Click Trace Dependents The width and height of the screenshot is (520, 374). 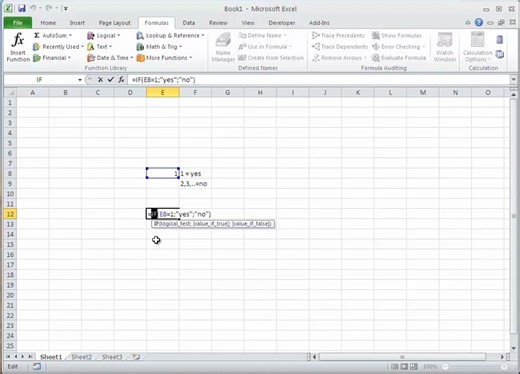[340, 47]
